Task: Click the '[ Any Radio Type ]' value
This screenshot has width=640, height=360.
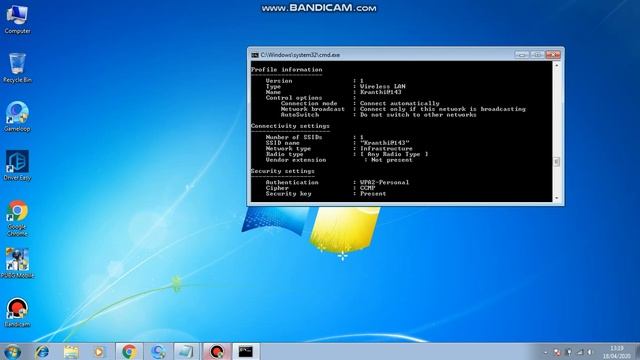Action: tap(394, 154)
